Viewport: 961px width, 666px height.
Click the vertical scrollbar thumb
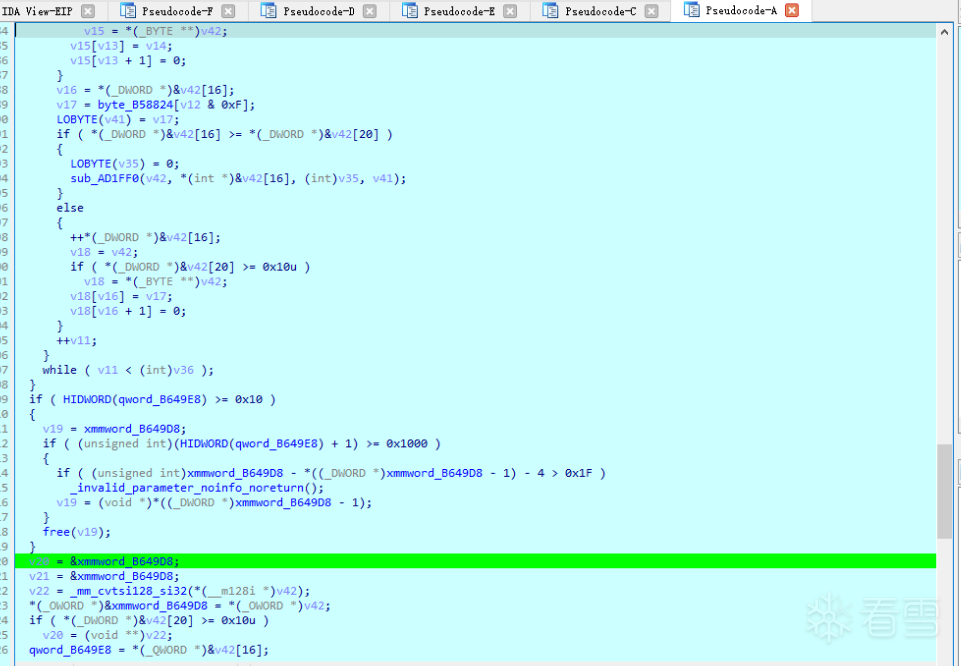(944, 491)
